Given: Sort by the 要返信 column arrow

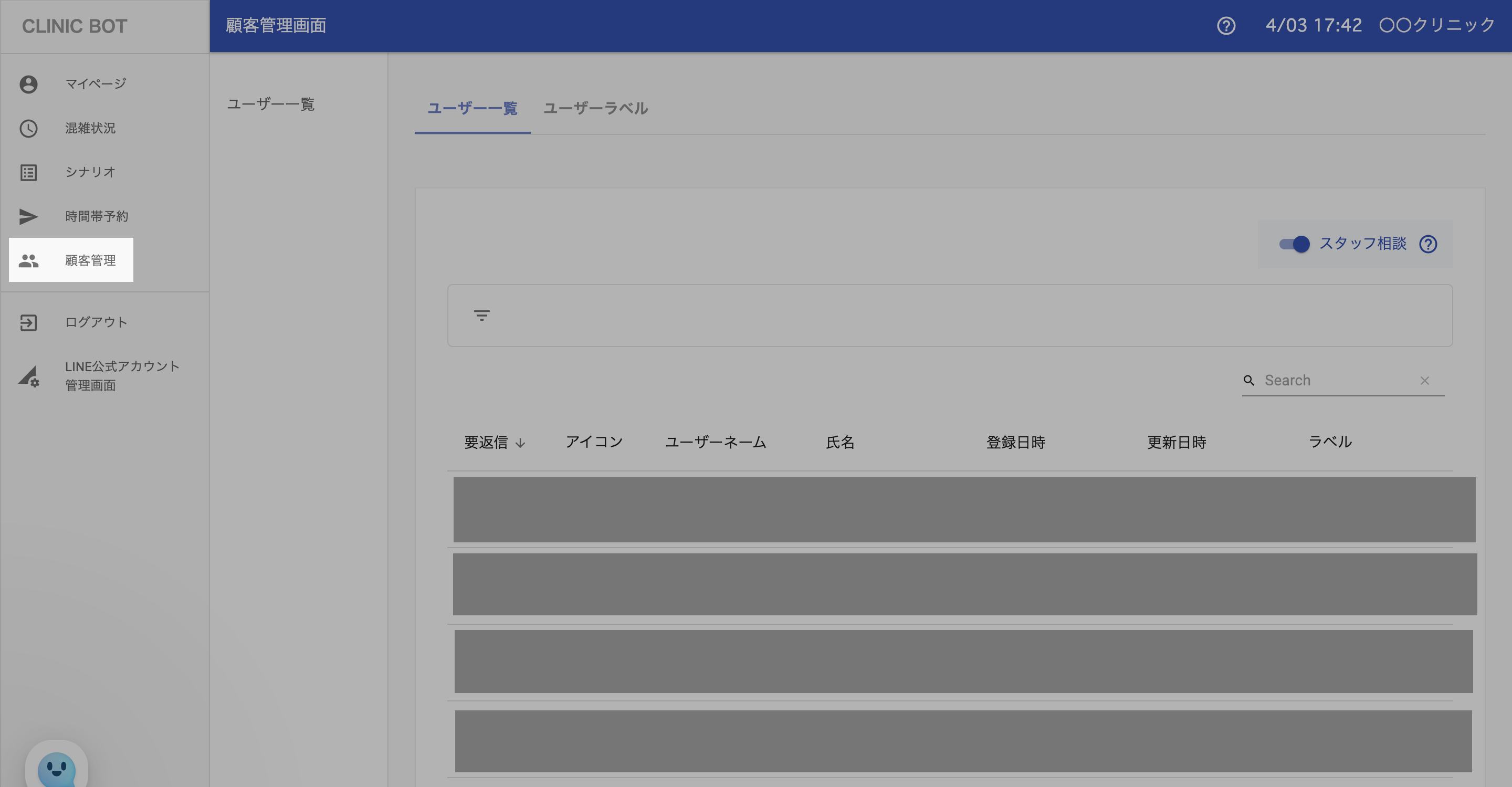Looking at the screenshot, I should click(520, 443).
